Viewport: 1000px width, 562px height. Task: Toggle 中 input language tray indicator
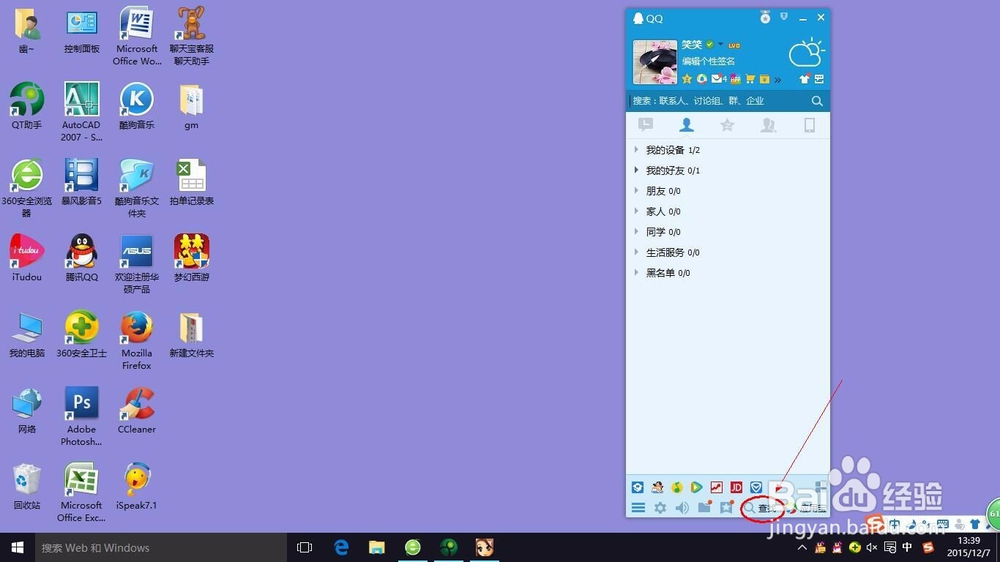[x=907, y=547]
